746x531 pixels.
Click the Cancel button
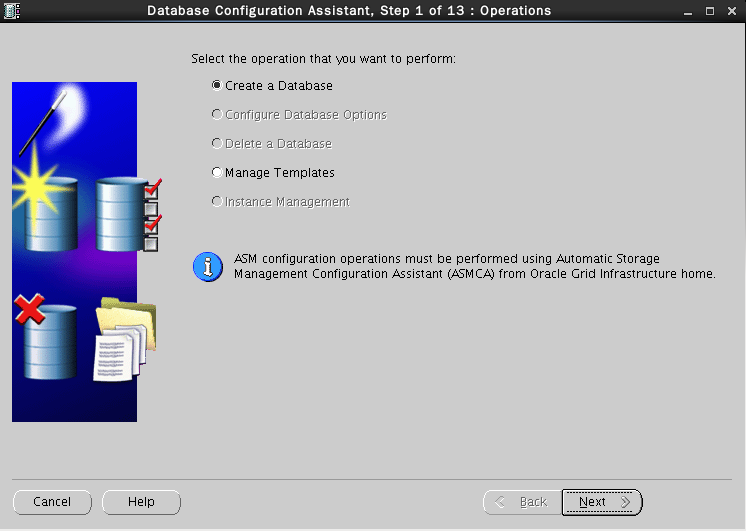pyautogui.click(x=52, y=502)
